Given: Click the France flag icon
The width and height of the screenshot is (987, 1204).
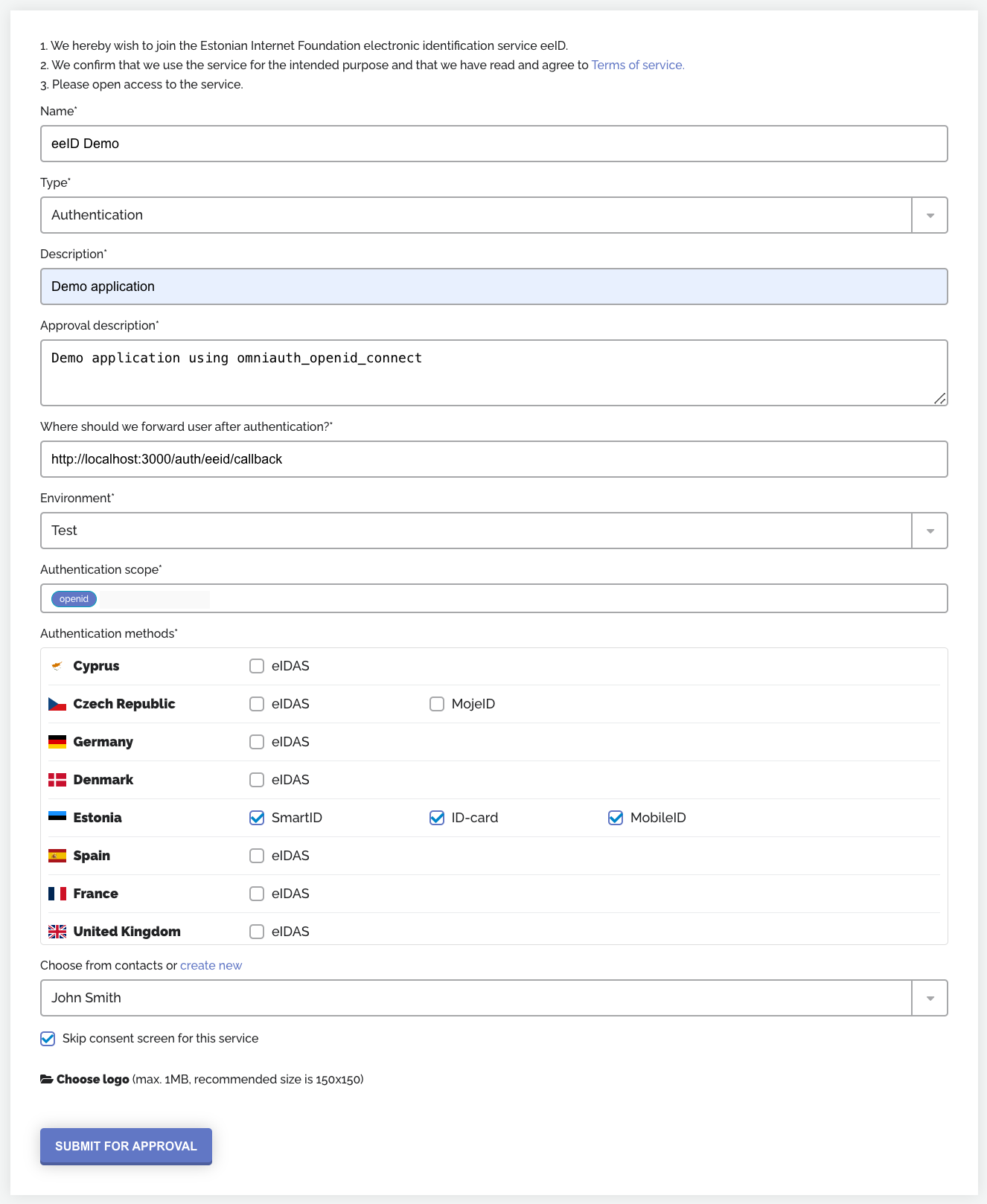Looking at the screenshot, I should [x=57, y=894].
